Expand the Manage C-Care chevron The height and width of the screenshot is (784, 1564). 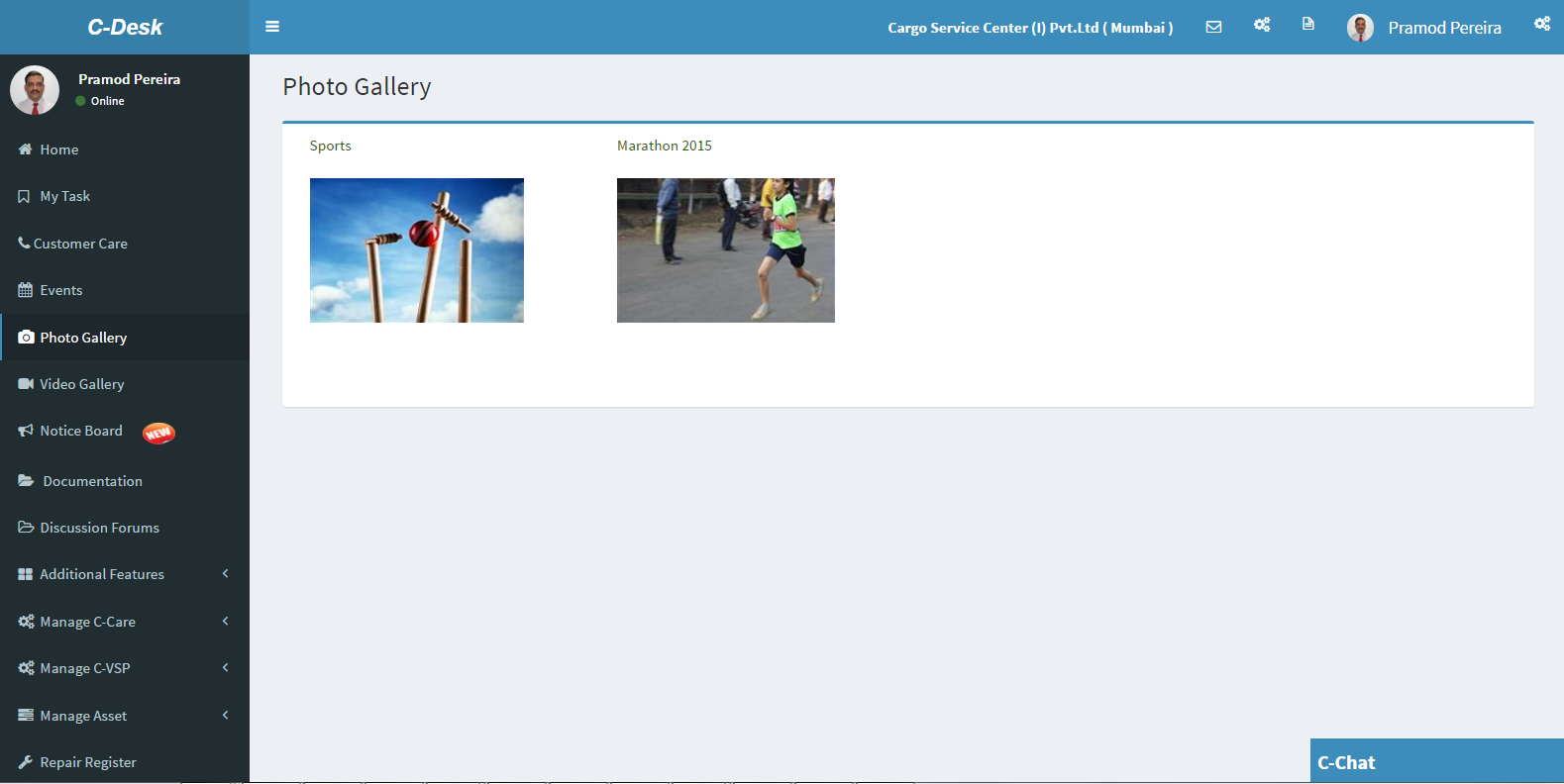(x=226, y=621)
